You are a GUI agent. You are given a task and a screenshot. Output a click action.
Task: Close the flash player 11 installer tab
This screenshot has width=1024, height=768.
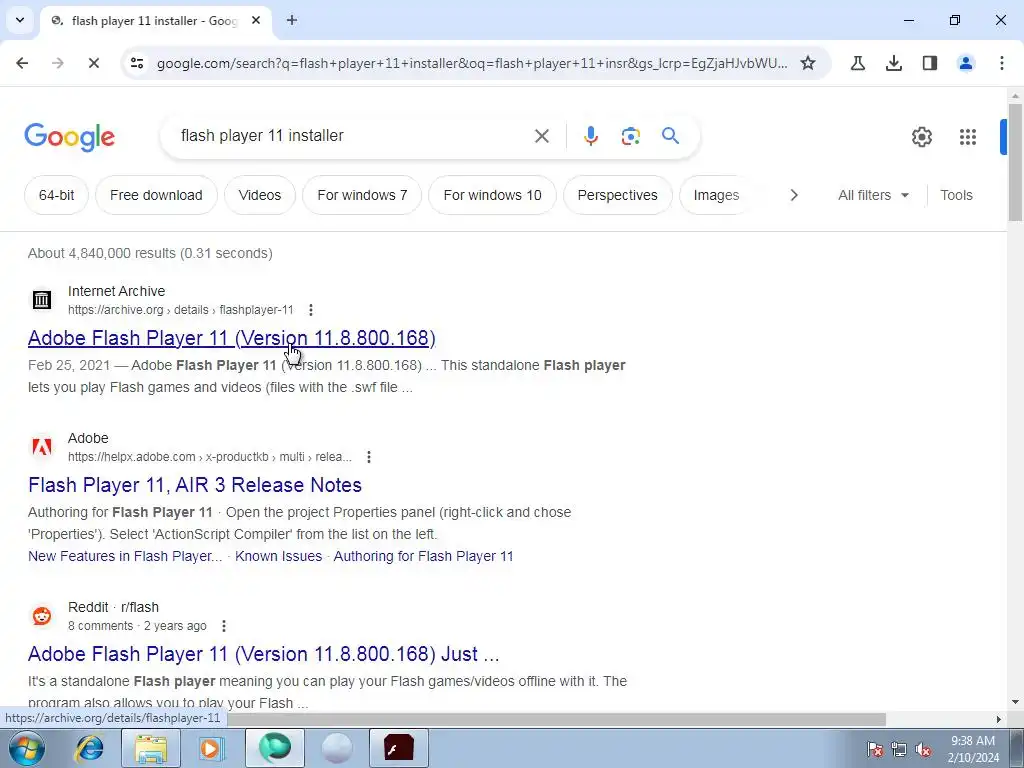[x=256, y=20]
